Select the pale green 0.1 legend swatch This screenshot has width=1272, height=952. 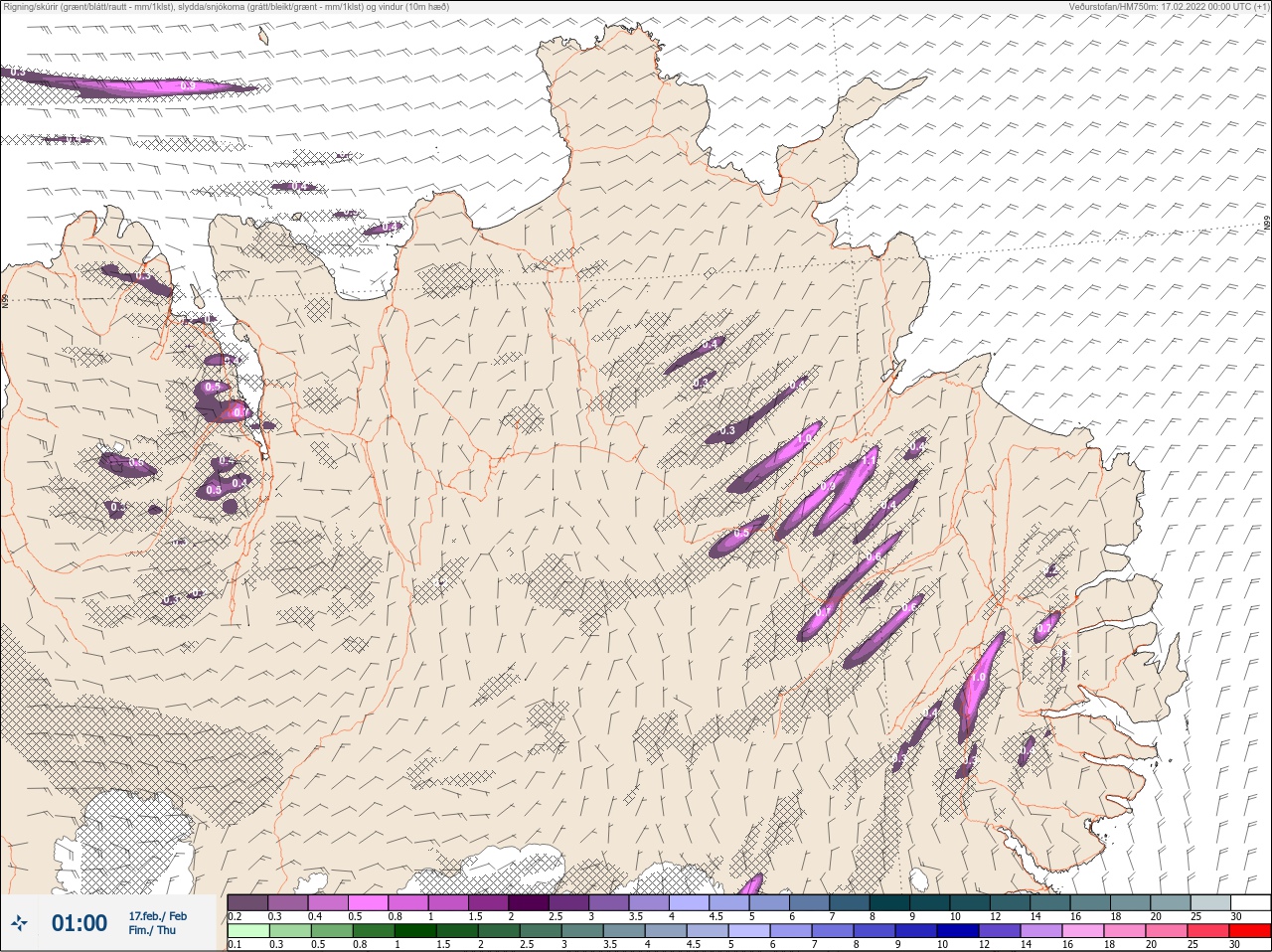click(x=247, y=931)
